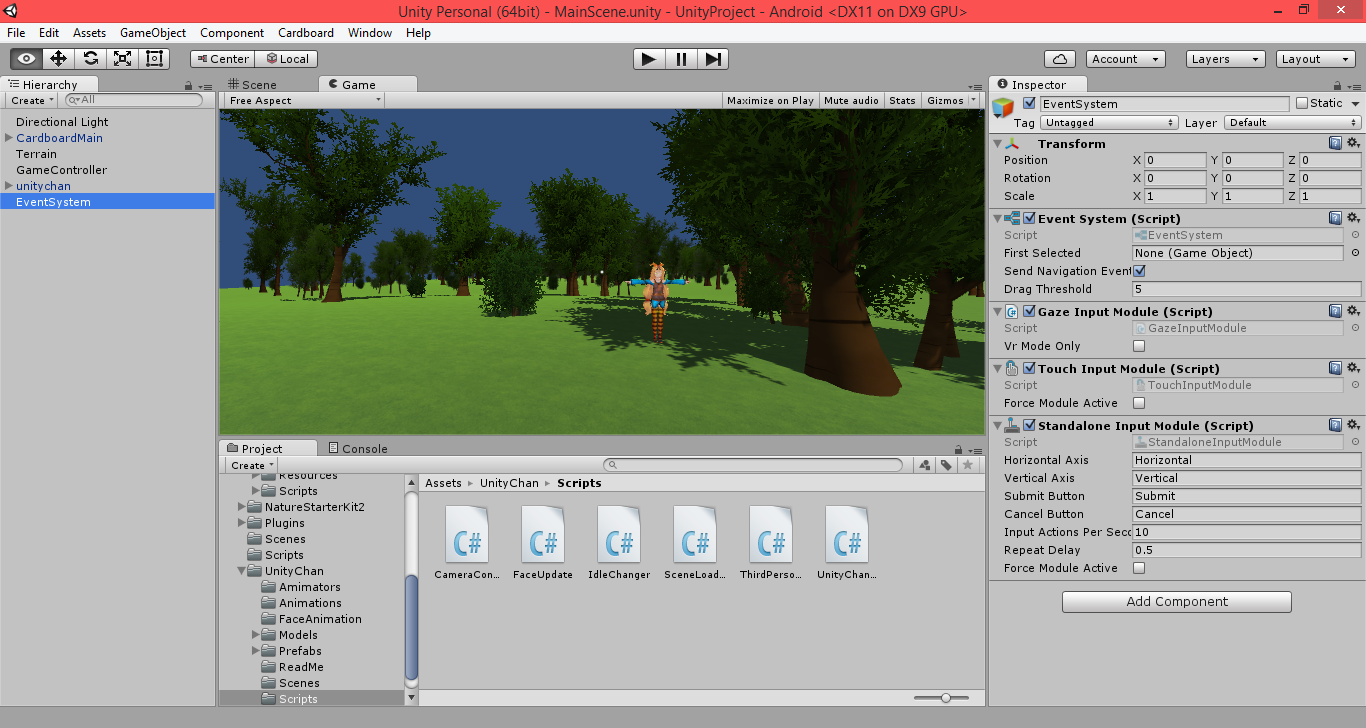Toggle Gaze Input Module enabled checkbox
1366x728 pixels.
tap(1029, 311)
